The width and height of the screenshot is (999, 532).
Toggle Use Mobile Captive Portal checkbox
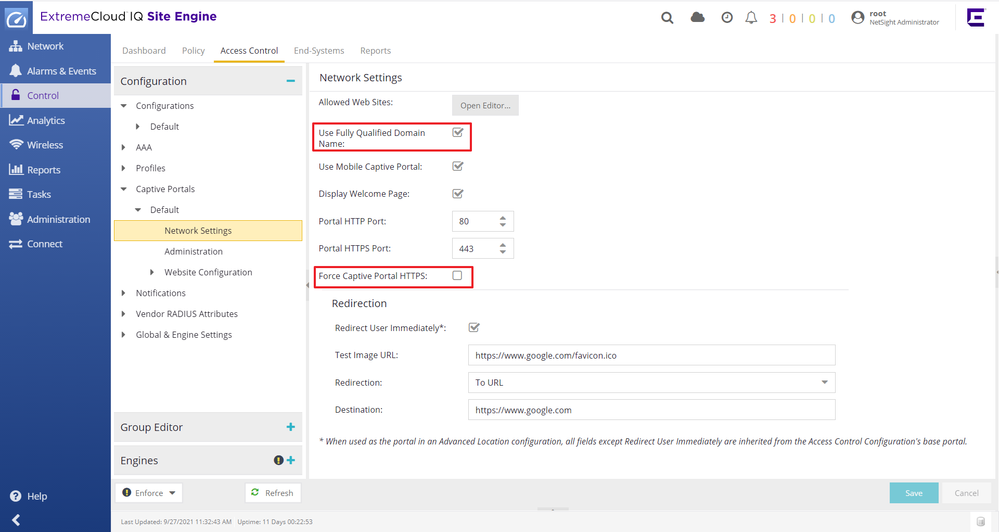click(x=457, y=166)
